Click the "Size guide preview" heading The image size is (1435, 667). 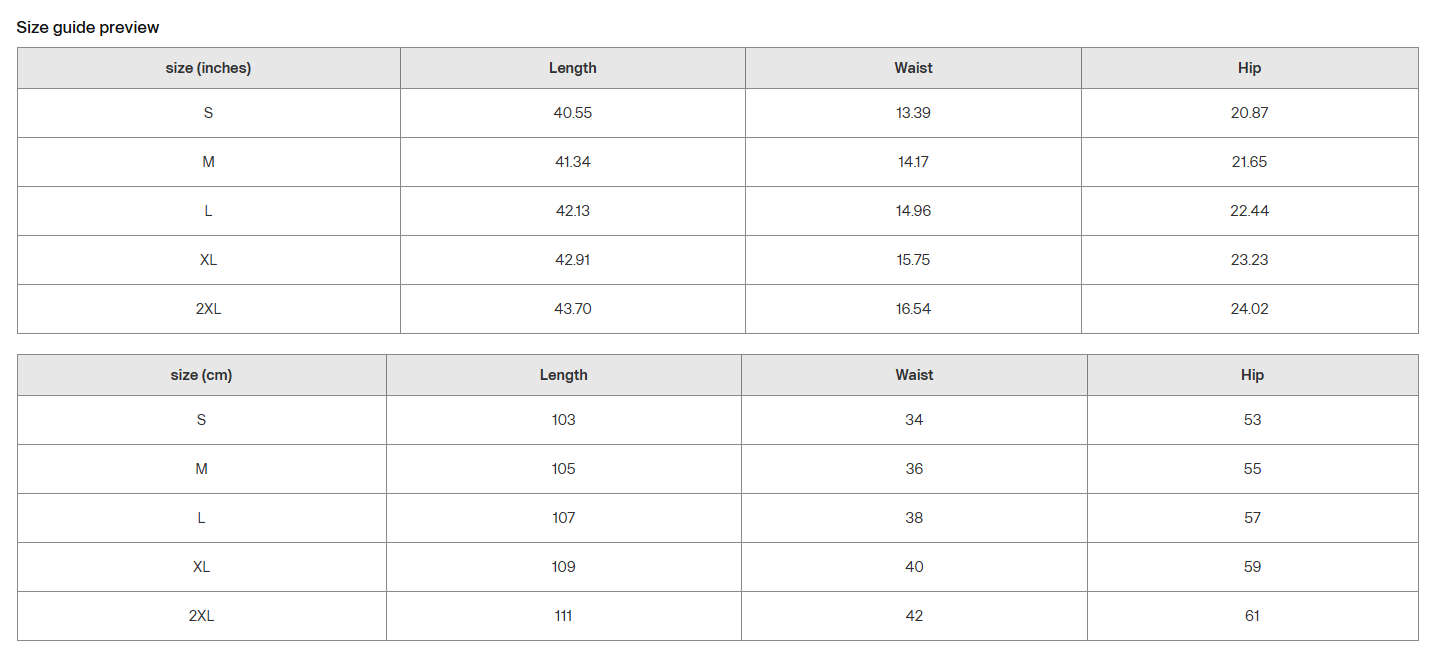point(88,27)
